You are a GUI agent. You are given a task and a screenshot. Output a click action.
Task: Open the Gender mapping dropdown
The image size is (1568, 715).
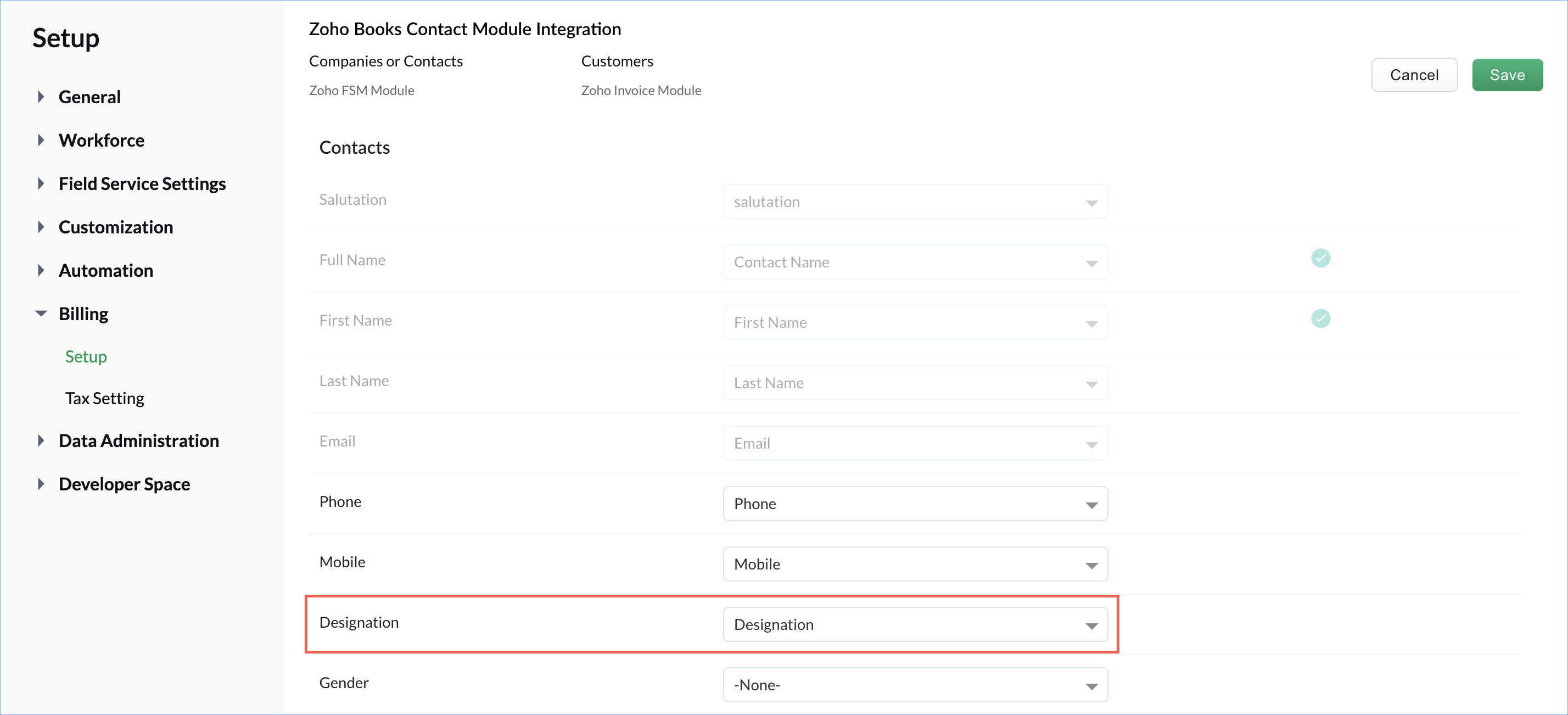[914, 685]
